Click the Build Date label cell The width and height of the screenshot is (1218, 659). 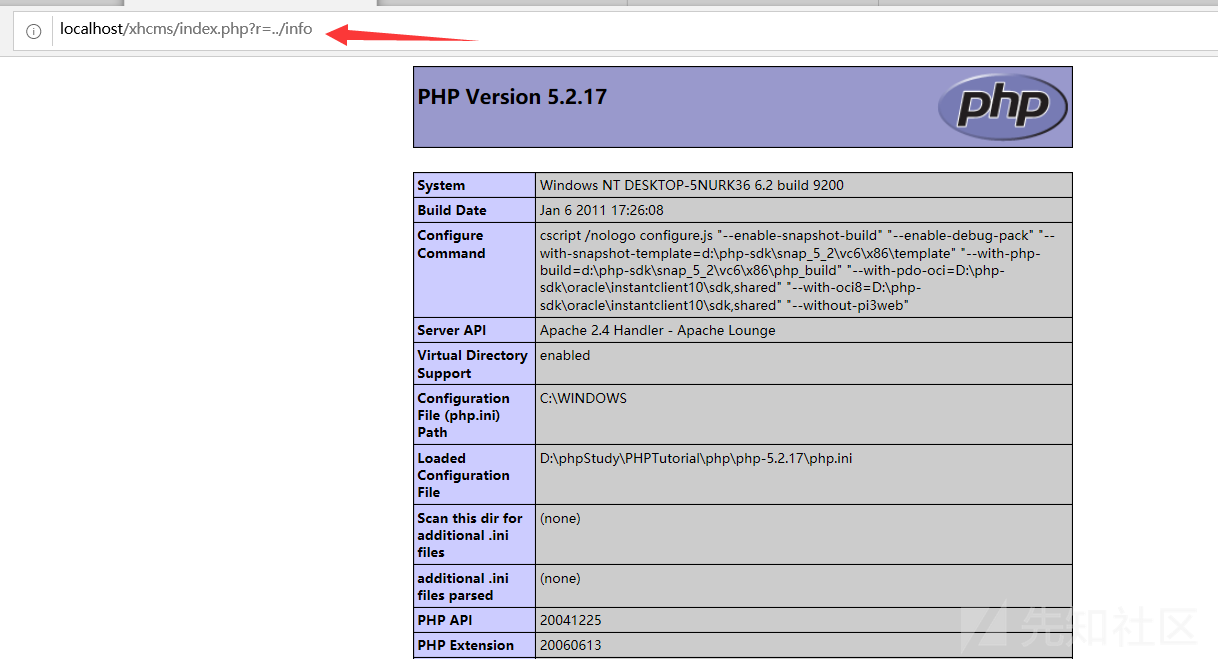point(452,210)
